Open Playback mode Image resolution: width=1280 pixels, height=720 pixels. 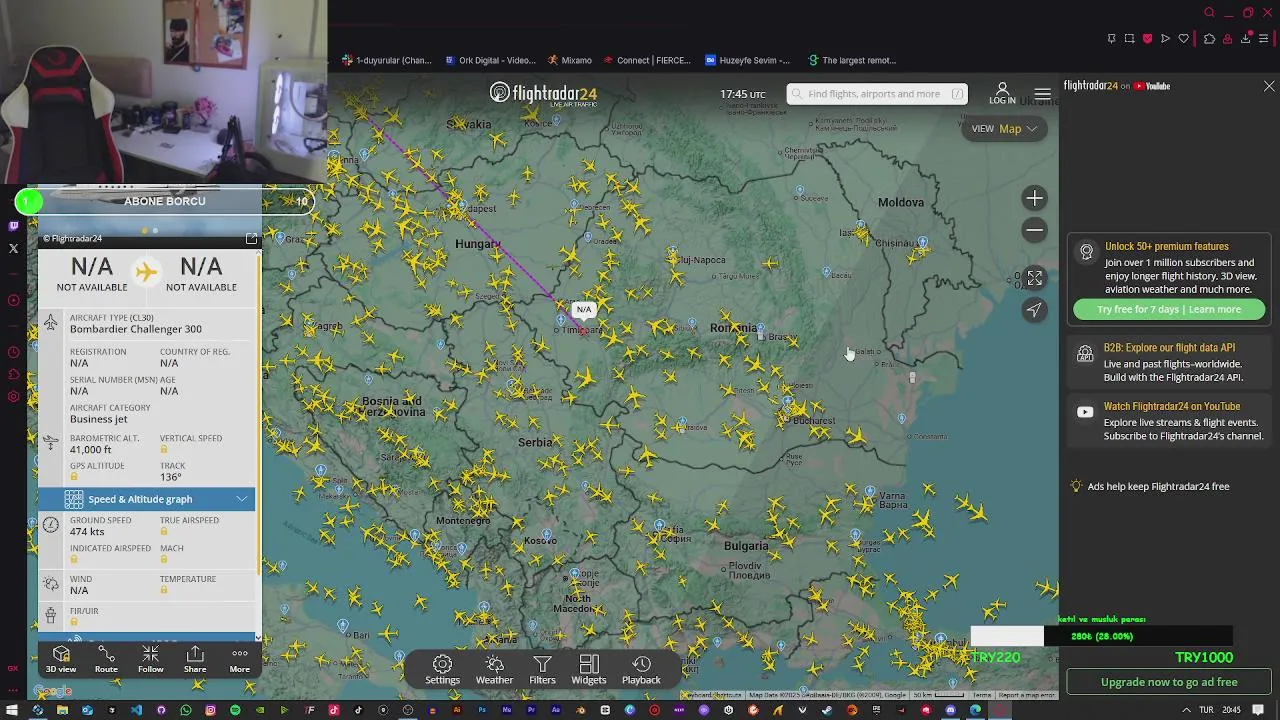[641, 670]
